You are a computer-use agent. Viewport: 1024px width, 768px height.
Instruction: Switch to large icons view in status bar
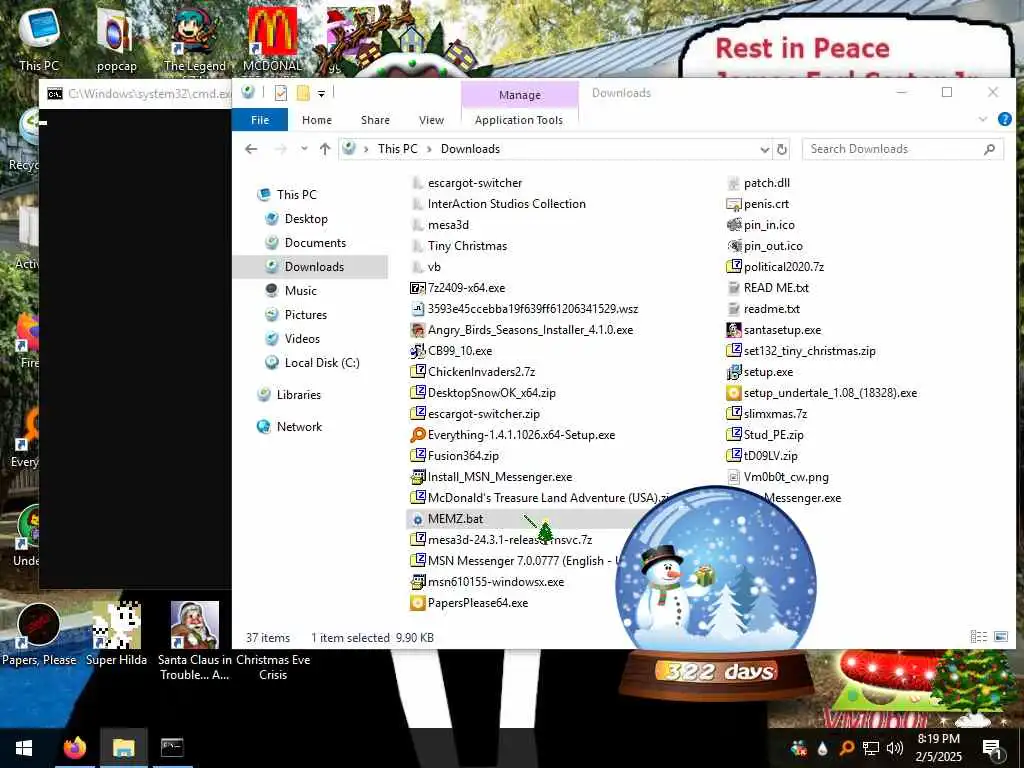1000,636
